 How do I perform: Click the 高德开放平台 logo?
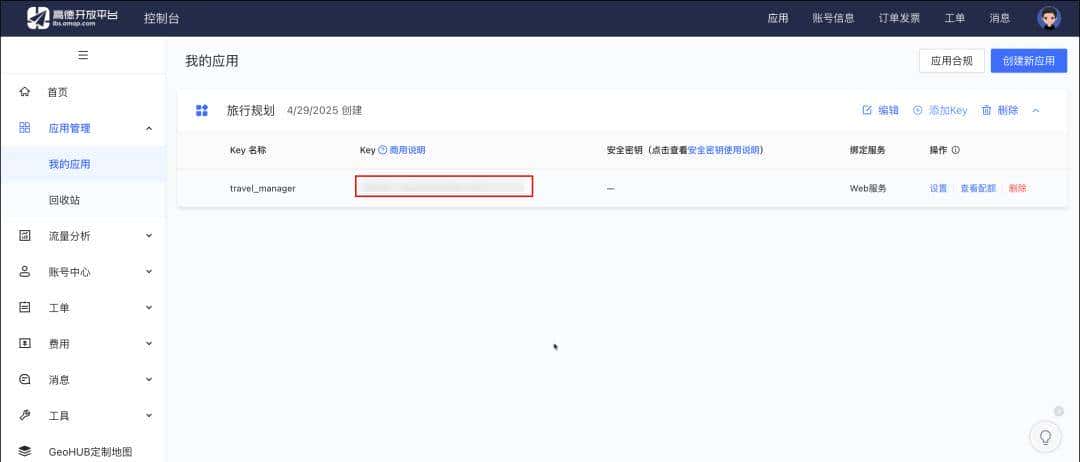pyautogui.click(x=72, y=18)
